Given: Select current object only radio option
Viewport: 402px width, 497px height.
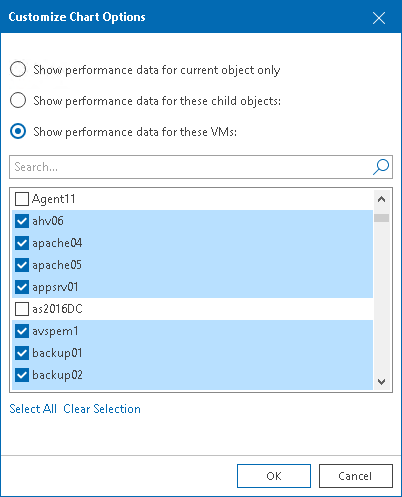Looking at the screenshot, I should click(x=18, y=69).
